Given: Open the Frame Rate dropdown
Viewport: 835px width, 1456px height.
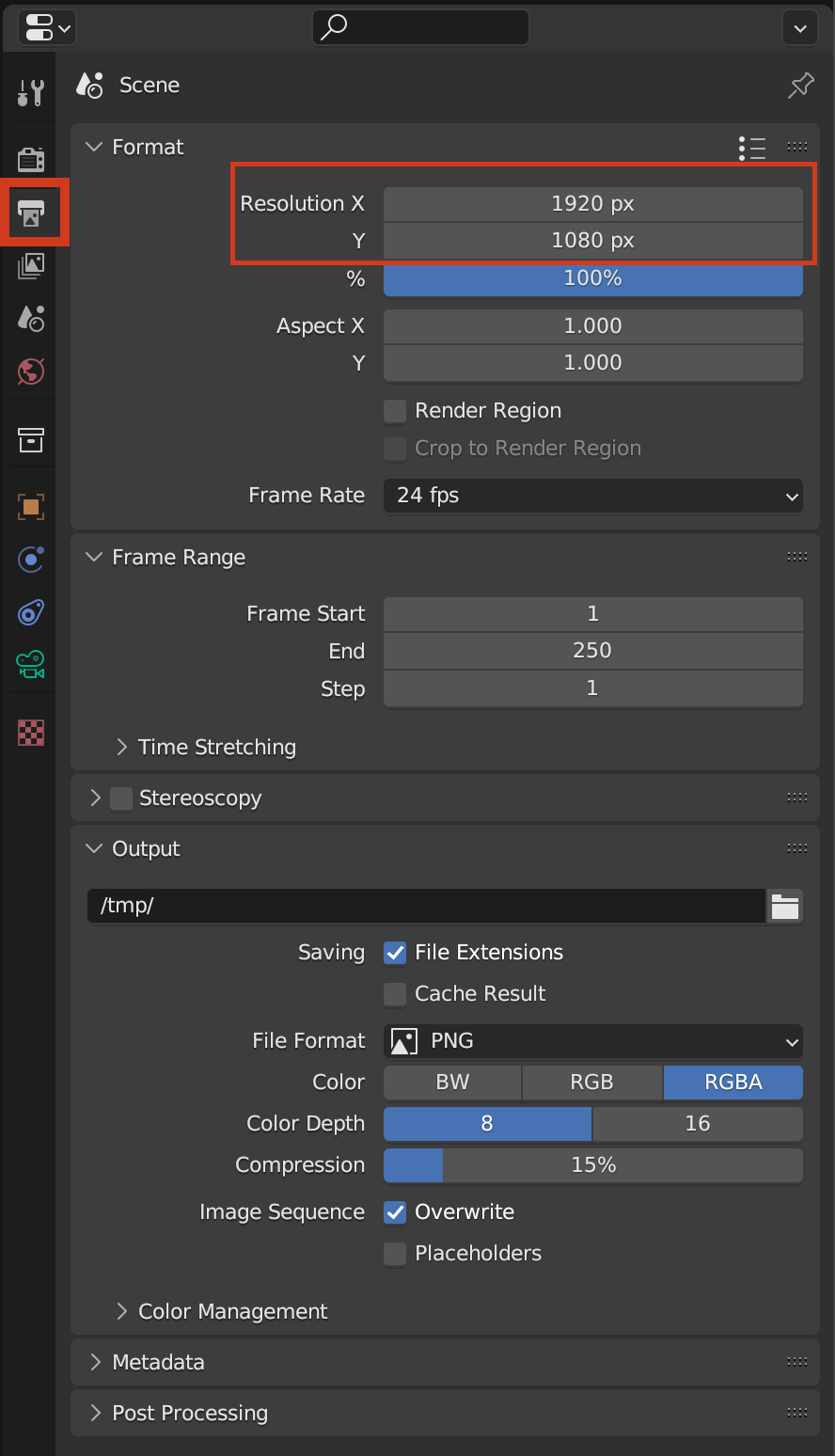Looking at the screenshot, I should (x=592, y=496).
